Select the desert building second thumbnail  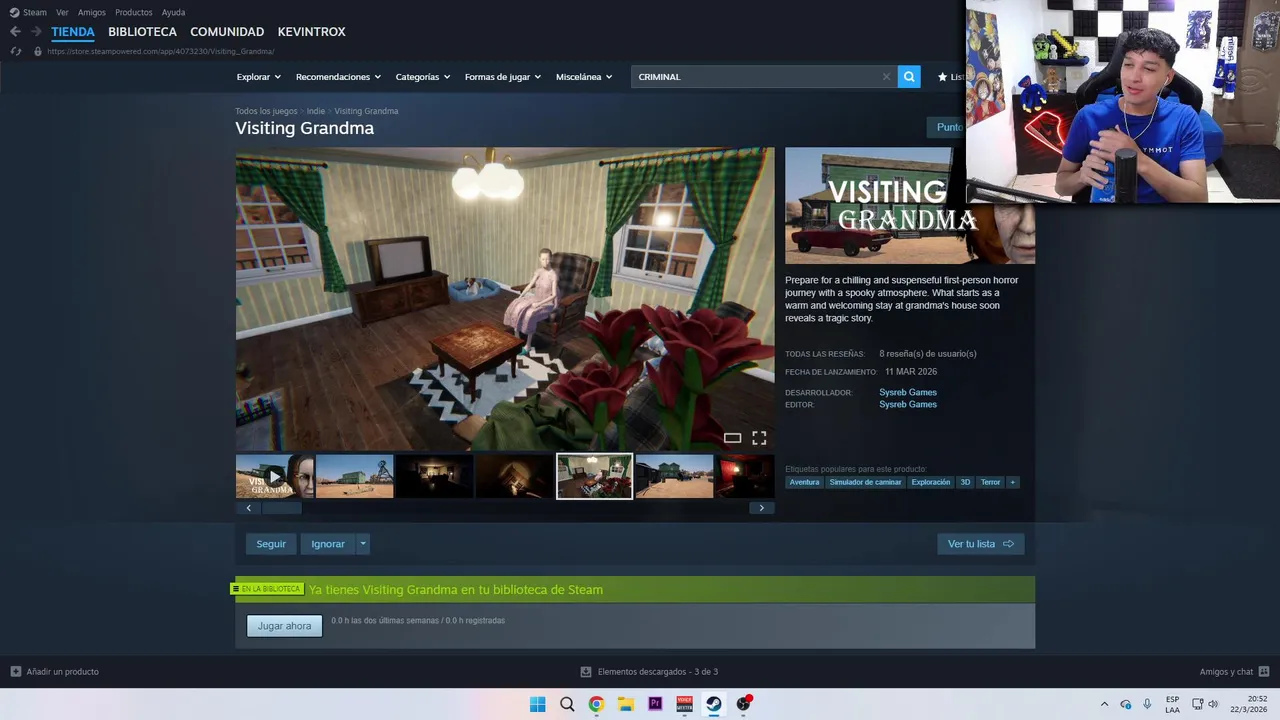(354, 477)
